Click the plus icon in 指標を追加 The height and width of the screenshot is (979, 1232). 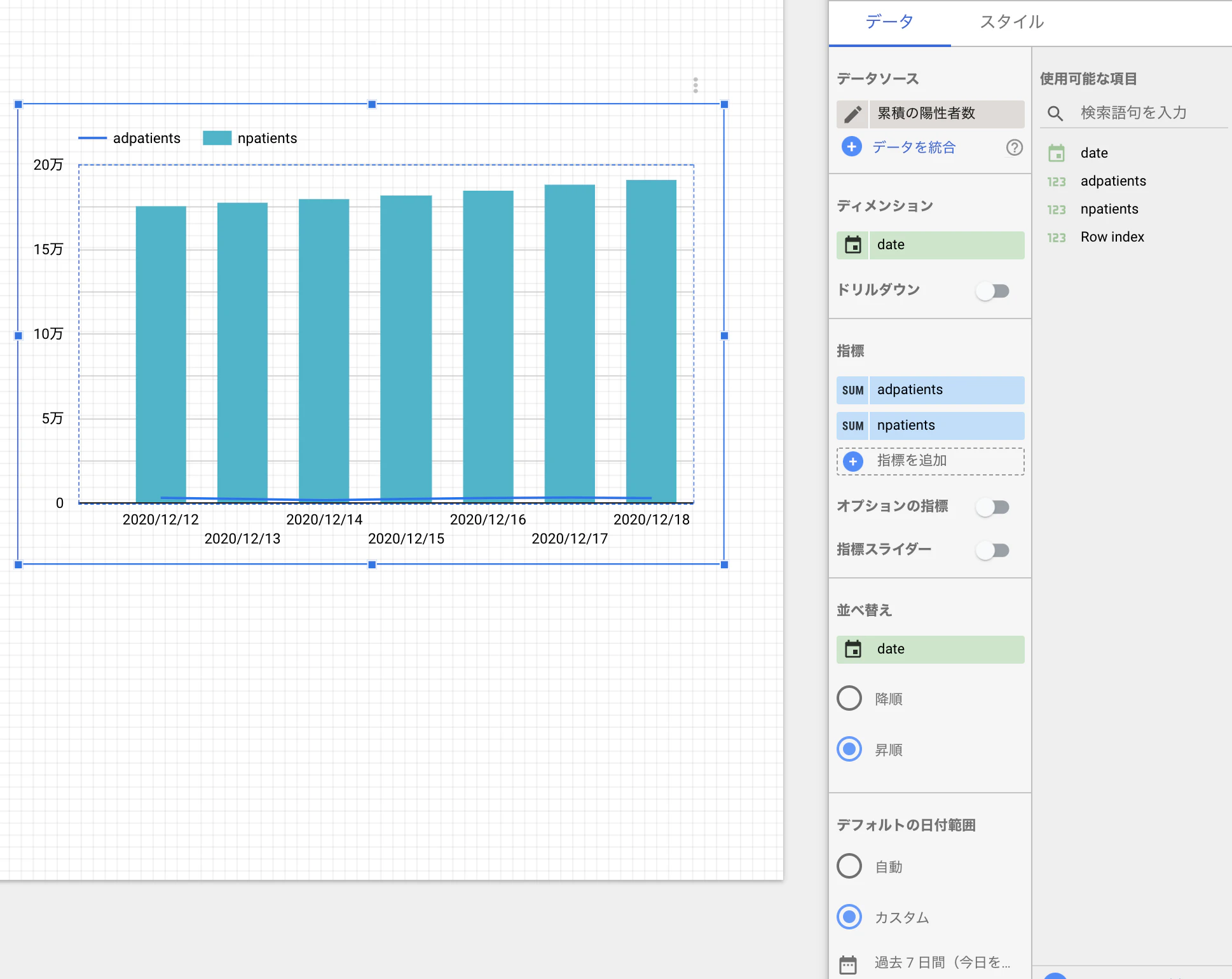point(853,462)
